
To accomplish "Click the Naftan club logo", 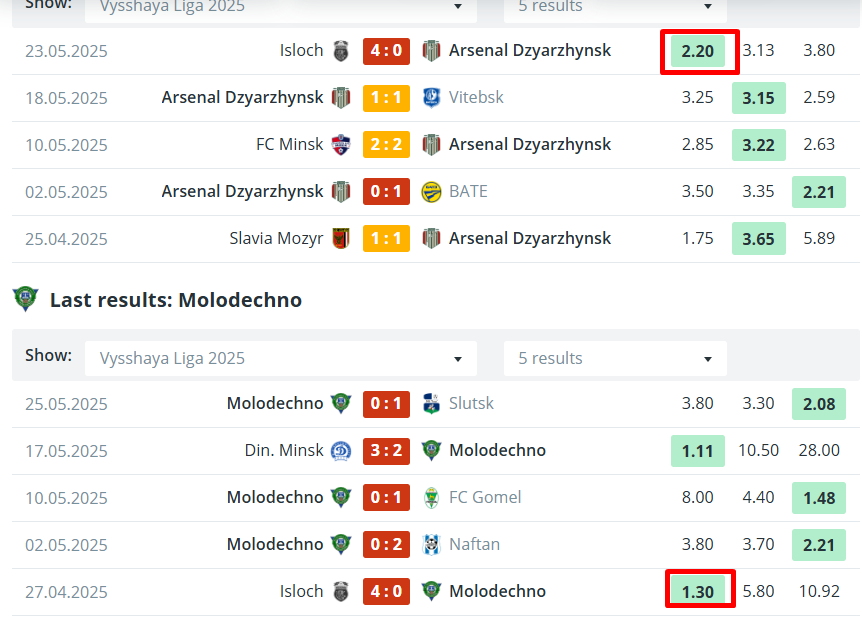I will coord(432,545).
